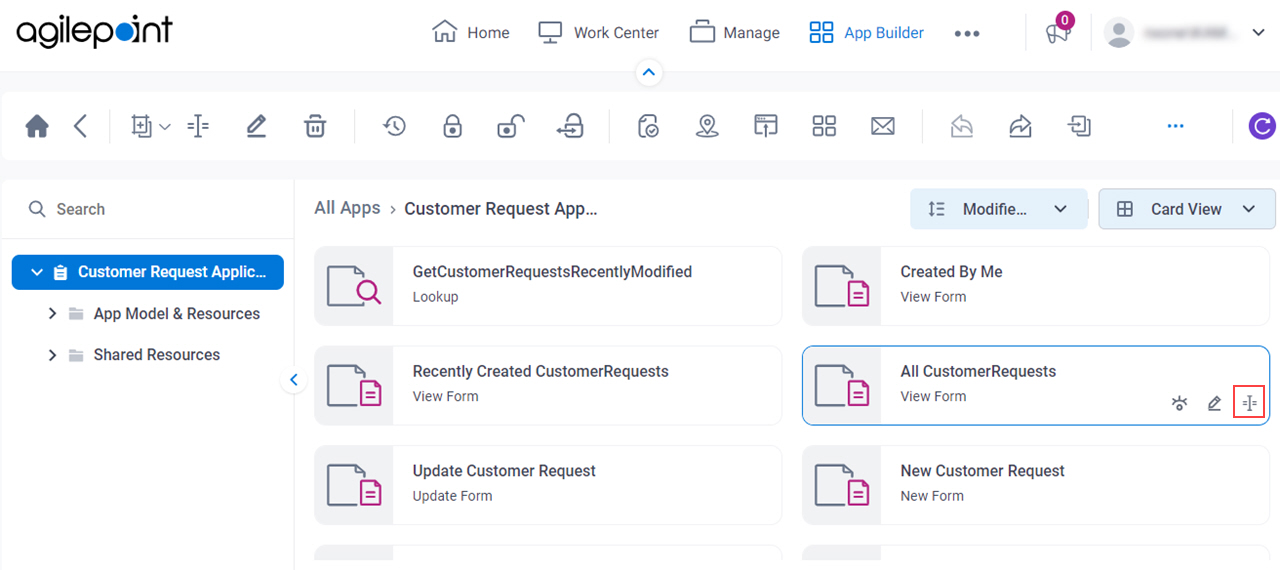Image resolution: width=1280 pixels, height=570 pixels.
Task: Click debug bug icon on All CustomerRequests card
Action: tap(1180, 403)
